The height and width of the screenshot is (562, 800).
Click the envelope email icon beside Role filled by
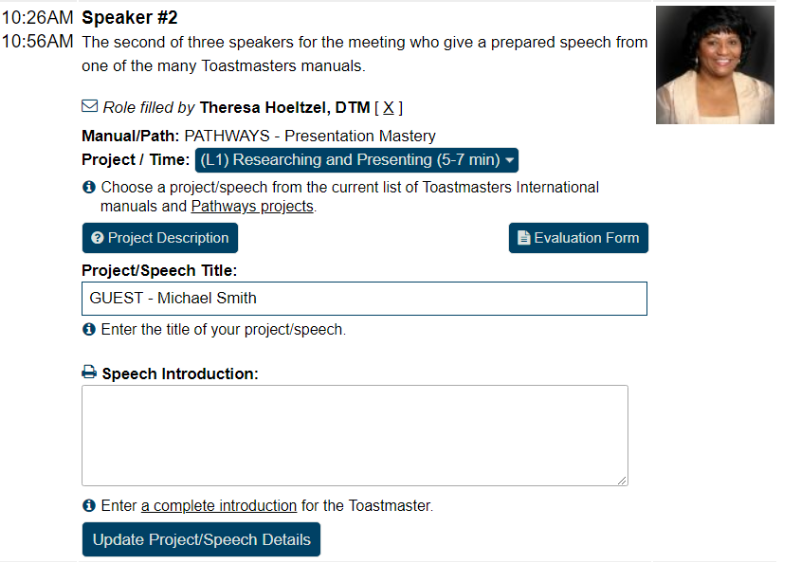tap(89, 106)
